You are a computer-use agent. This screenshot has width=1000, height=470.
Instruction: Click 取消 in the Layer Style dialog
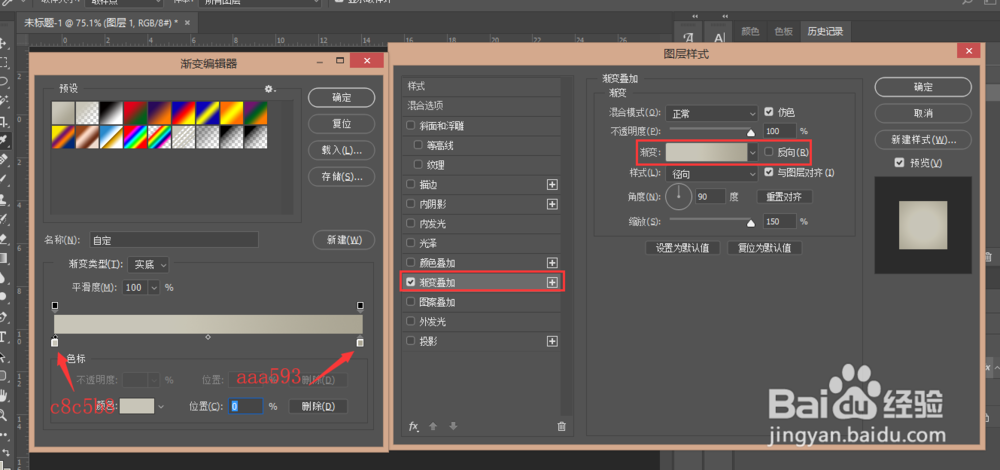[x=923, y=113]
